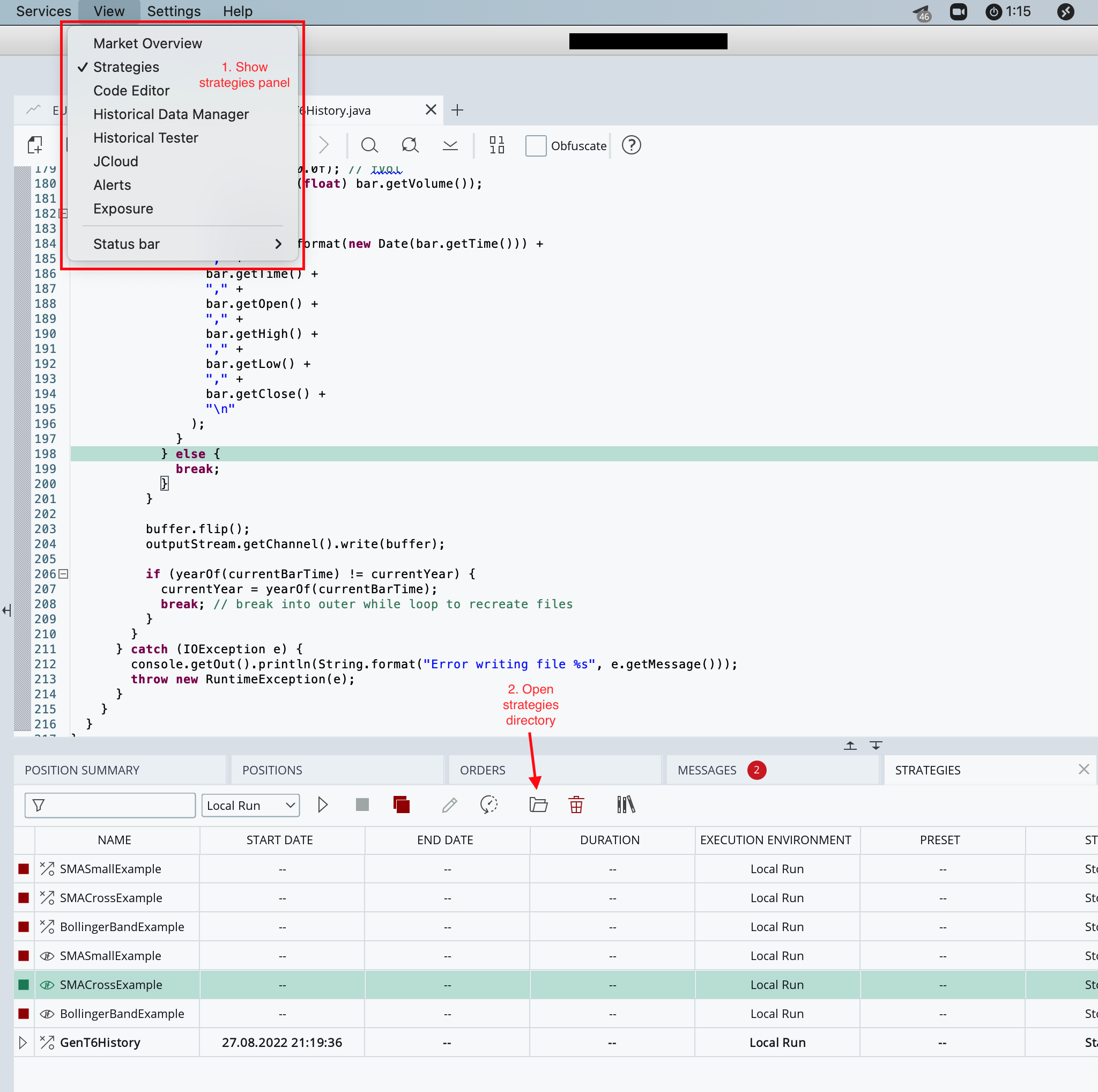The image size is (1098, 1092).
Task: Delete strategy using trash icon
Action: [576, 805]
